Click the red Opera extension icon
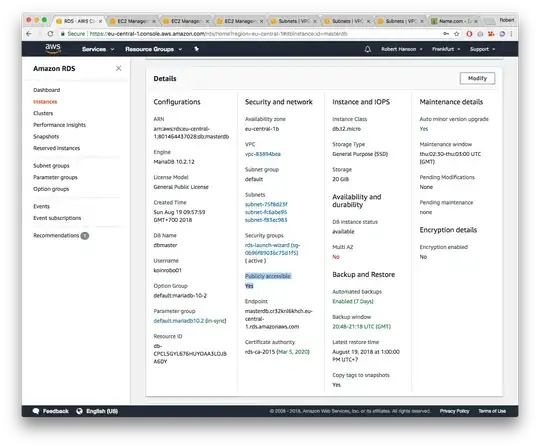Screen dimensions: 540x448 pyautogui.click(x=469, y=34)
